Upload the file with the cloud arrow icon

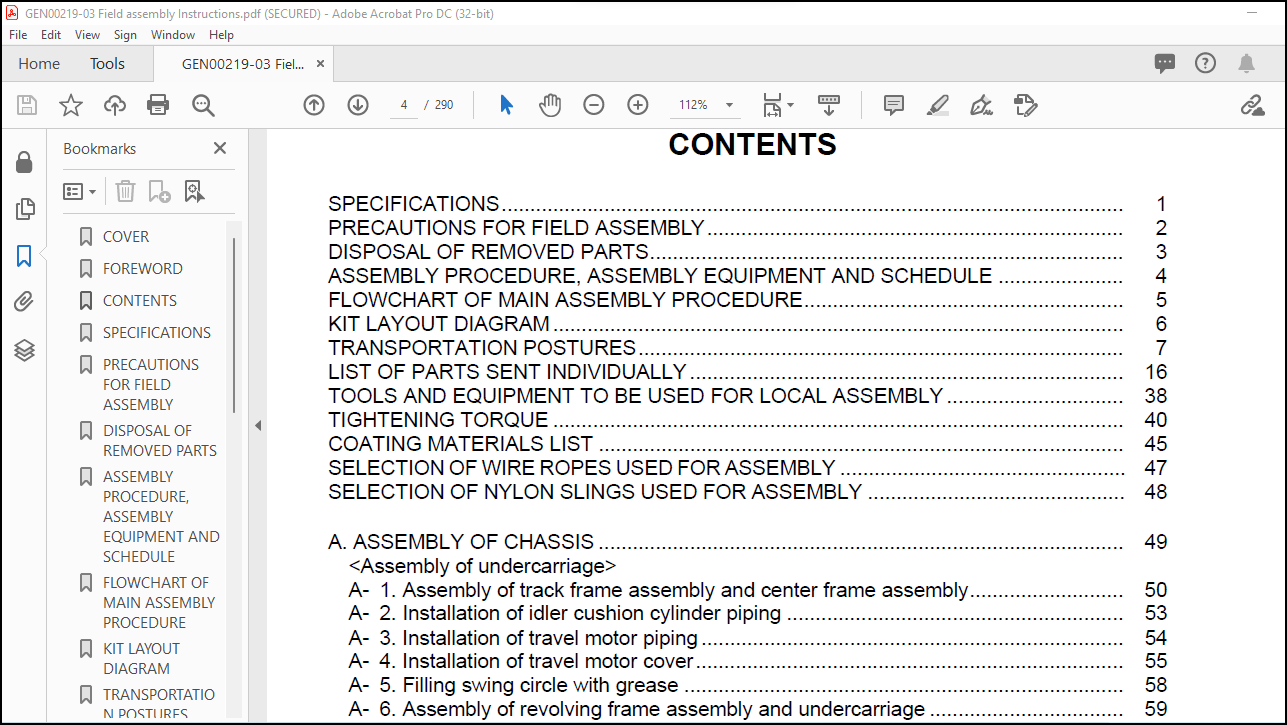(115, 105)
